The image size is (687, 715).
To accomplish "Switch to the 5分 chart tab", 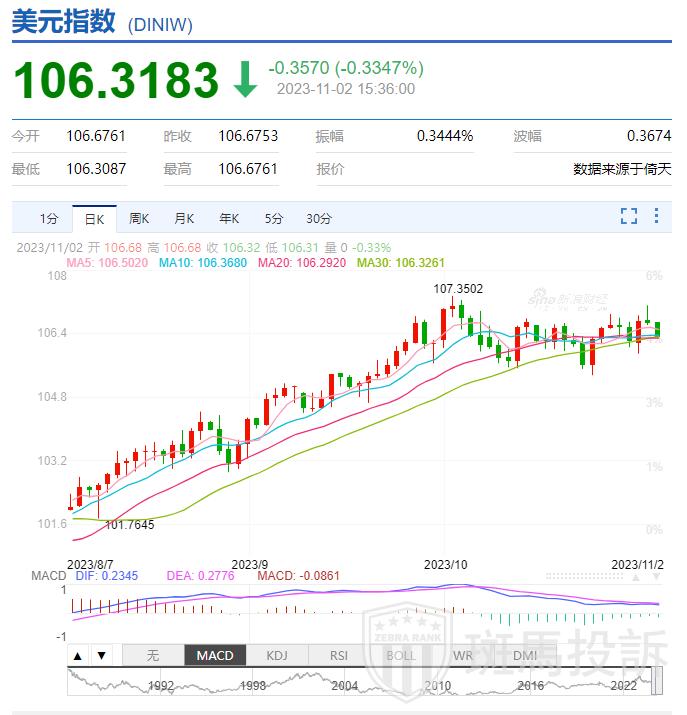I will (274, 218).
